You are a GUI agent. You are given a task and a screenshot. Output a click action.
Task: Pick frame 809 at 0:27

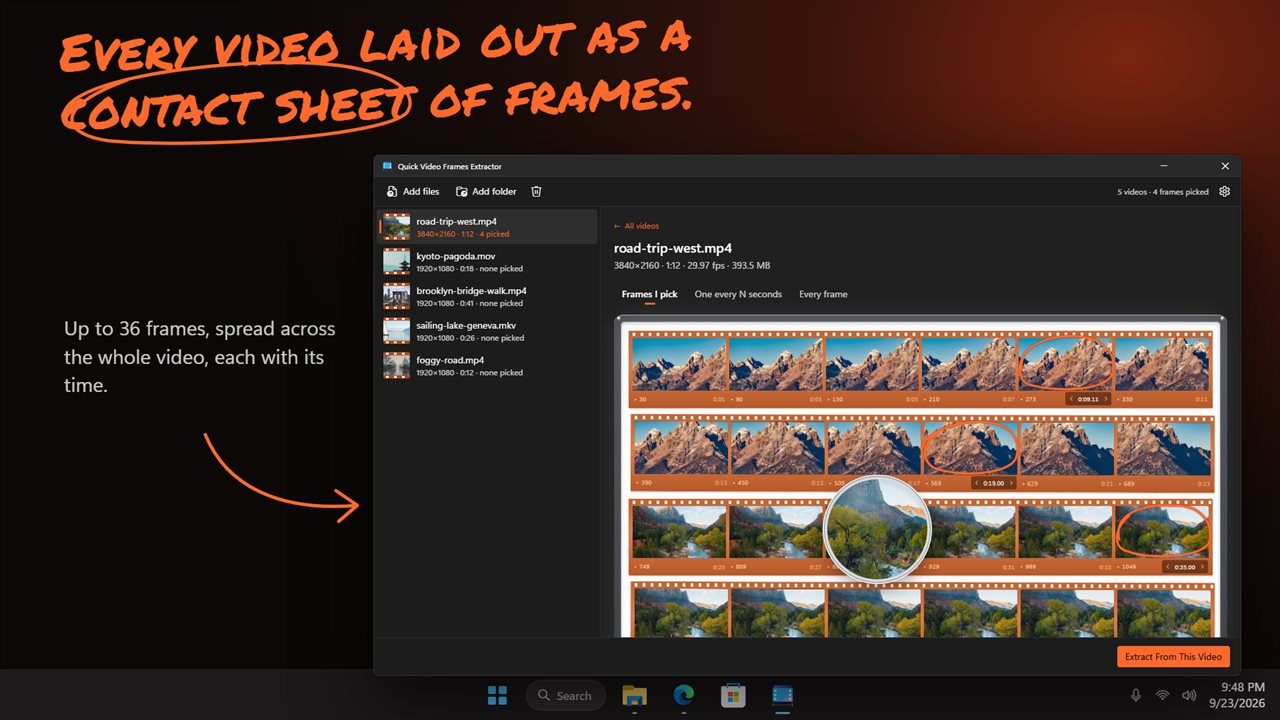(774, 531)
